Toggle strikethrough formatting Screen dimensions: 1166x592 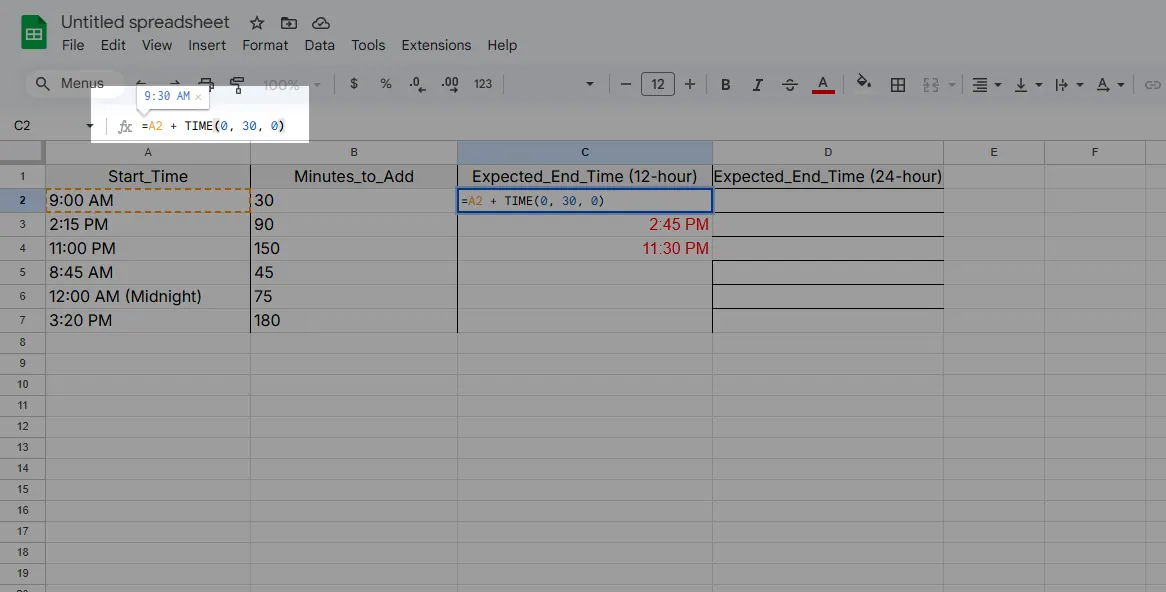pyautogui.click(x=790, y=85)
